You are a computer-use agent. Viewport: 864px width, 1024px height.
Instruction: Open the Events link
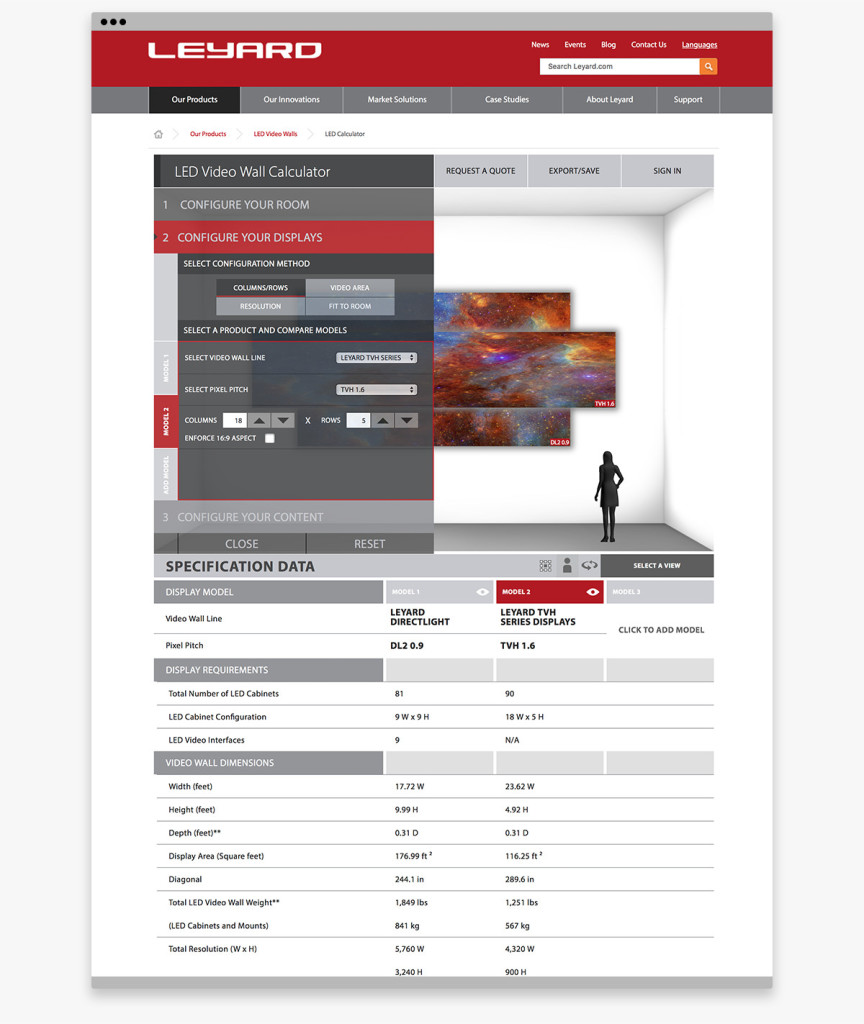pos(575,45)
